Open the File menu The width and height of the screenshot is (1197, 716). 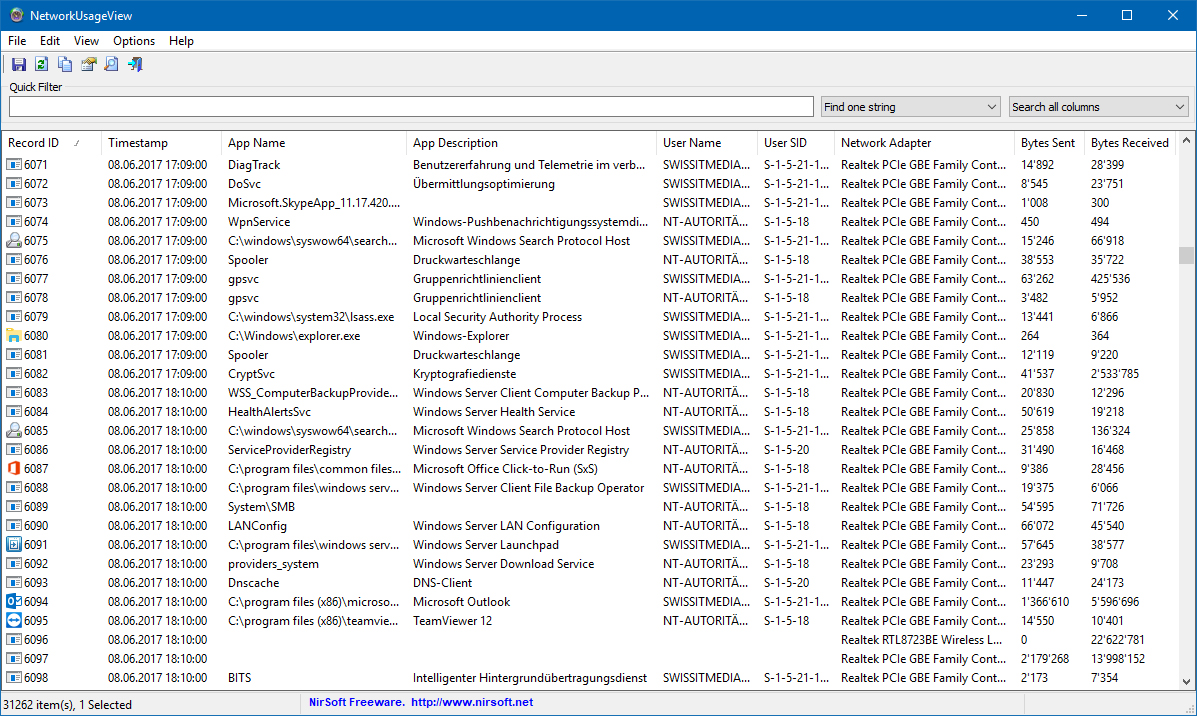coord(17,41)
